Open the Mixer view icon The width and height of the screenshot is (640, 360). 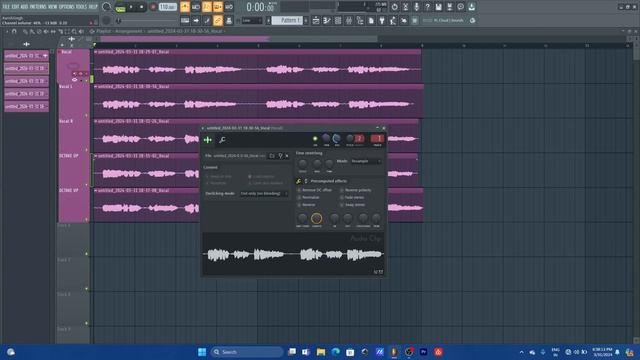pos(349,20)
